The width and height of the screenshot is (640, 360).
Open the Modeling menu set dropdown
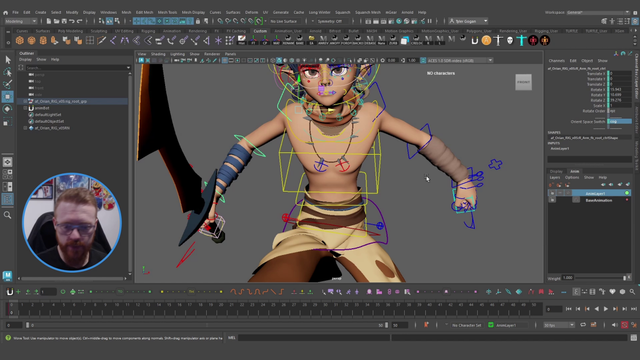tap(20, 21)
